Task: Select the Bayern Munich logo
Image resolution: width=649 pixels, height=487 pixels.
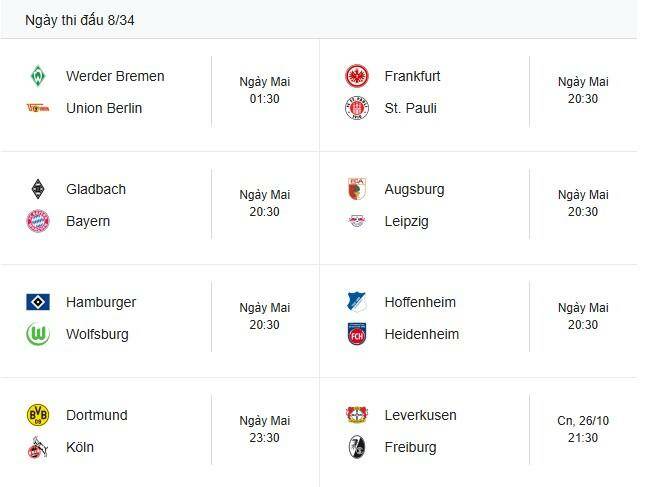Action: click(x=38, y=221)
